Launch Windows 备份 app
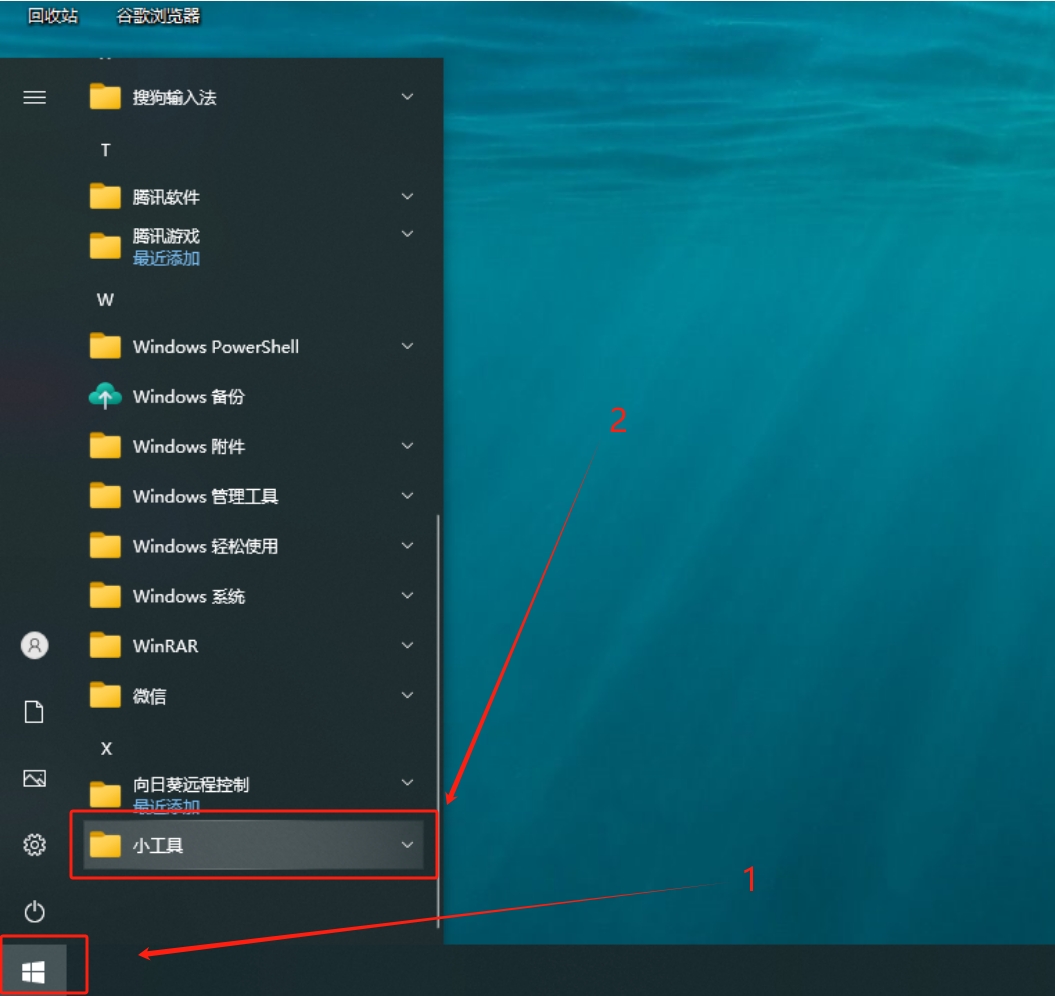Screen dimensions: 1055x996 tap(188, 397)
